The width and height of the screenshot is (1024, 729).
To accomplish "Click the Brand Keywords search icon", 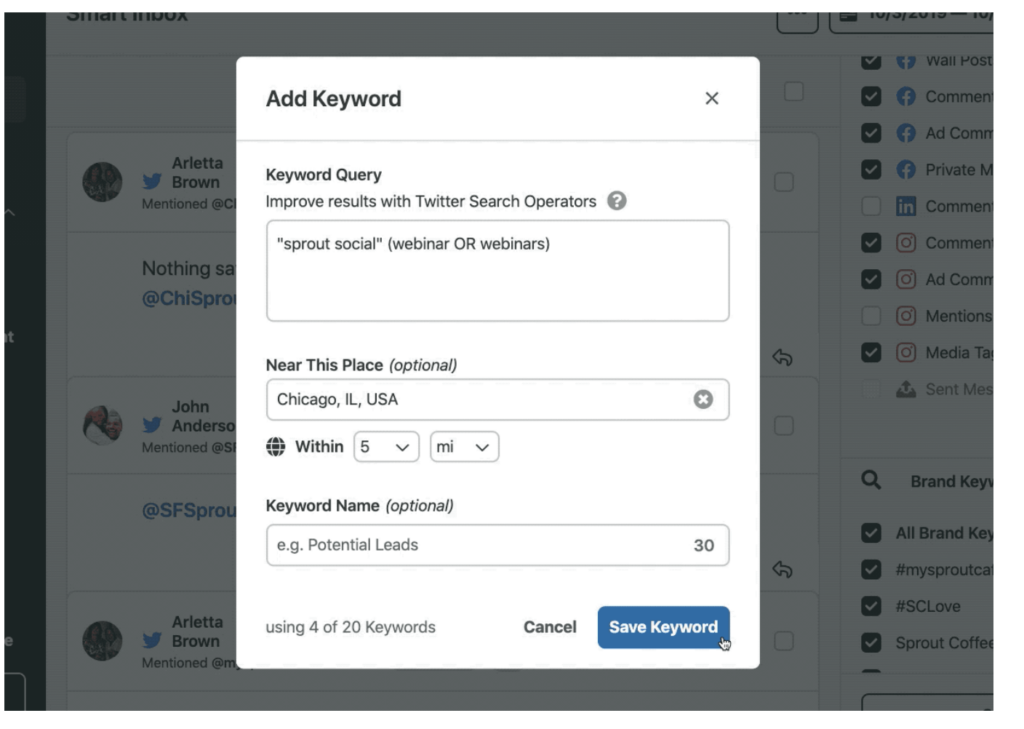I will [871, 480].
